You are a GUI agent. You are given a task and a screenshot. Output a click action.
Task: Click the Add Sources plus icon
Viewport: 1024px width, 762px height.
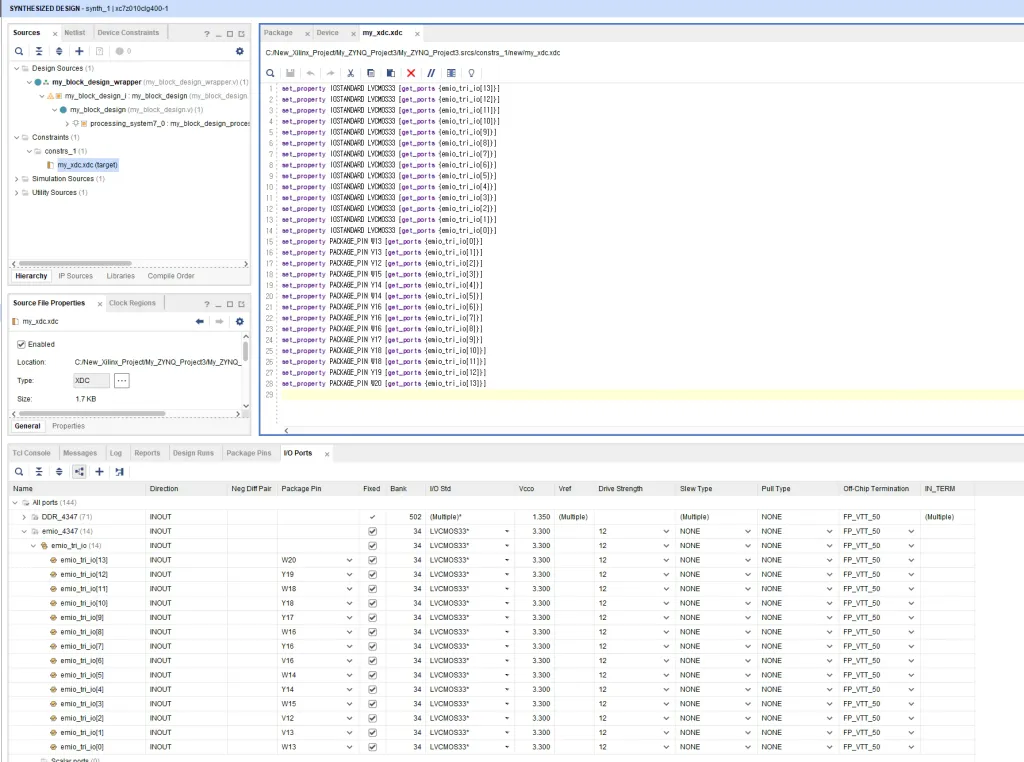tap(79, 51)
